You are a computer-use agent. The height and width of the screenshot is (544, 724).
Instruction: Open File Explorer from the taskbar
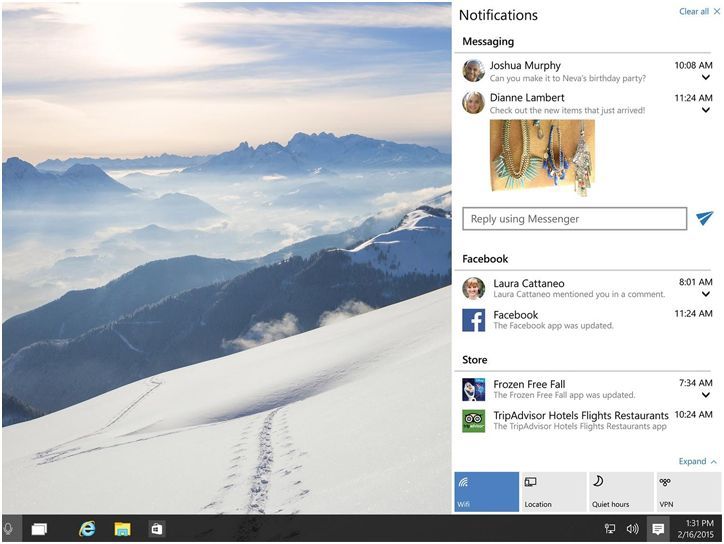[122, 529]
